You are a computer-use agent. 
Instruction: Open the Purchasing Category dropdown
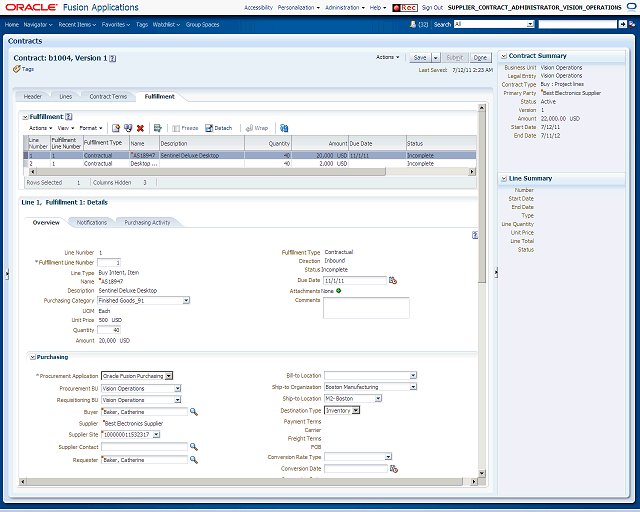[186, 301]
